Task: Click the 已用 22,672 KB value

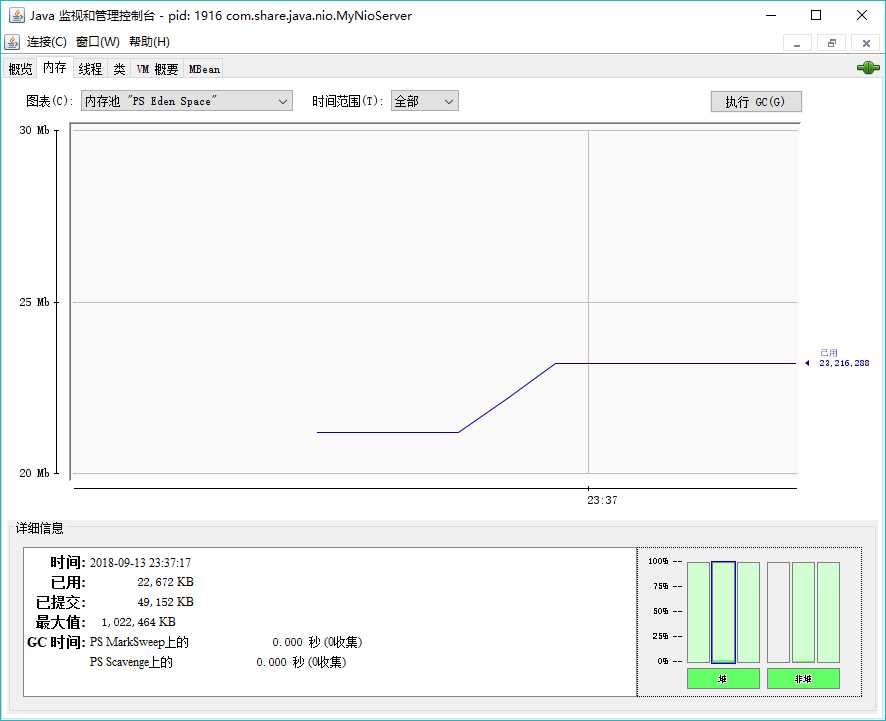Action: pyautogui.click(x=166, y=582)
